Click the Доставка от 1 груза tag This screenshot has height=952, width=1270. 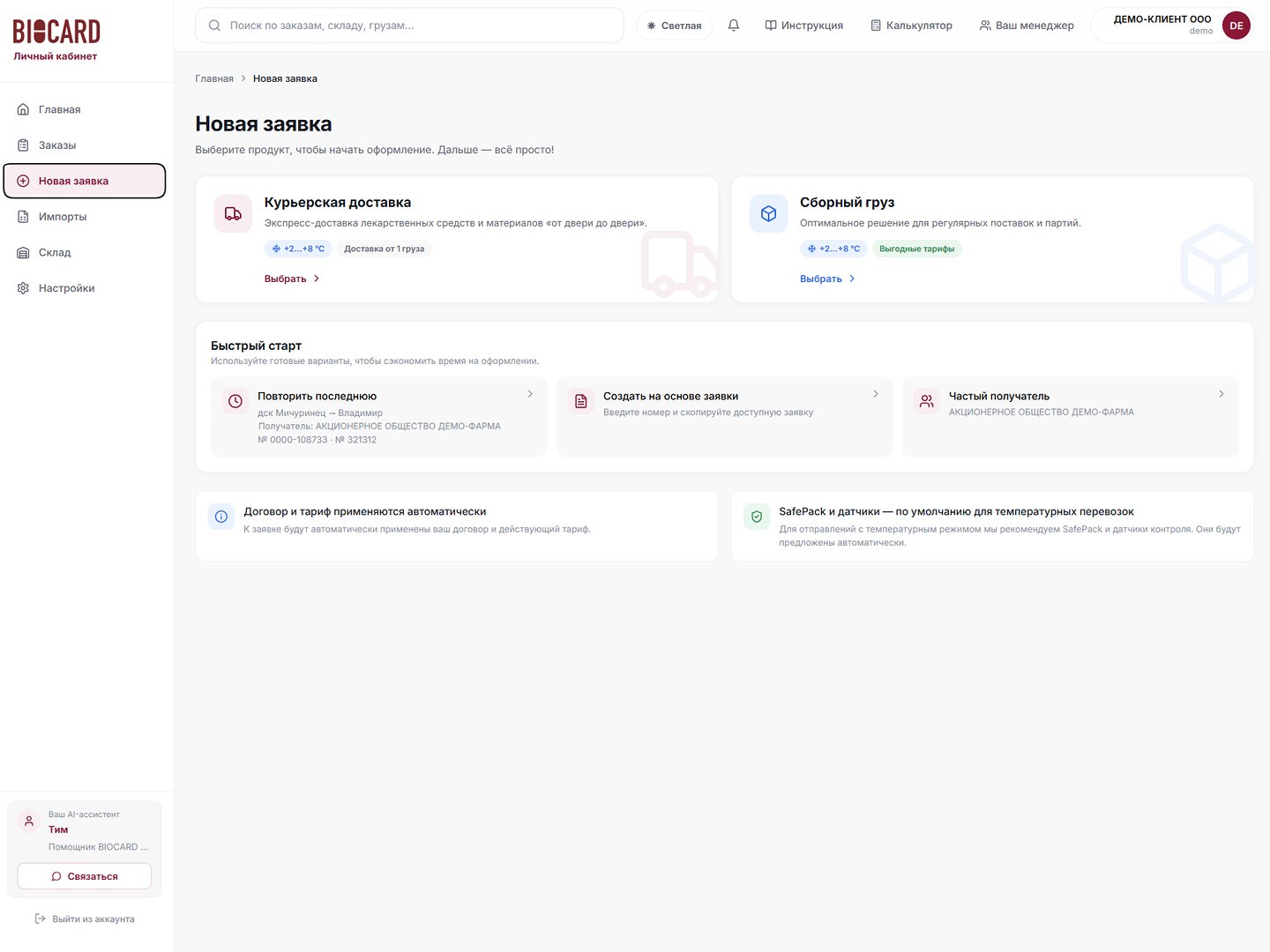pos(385,249)
